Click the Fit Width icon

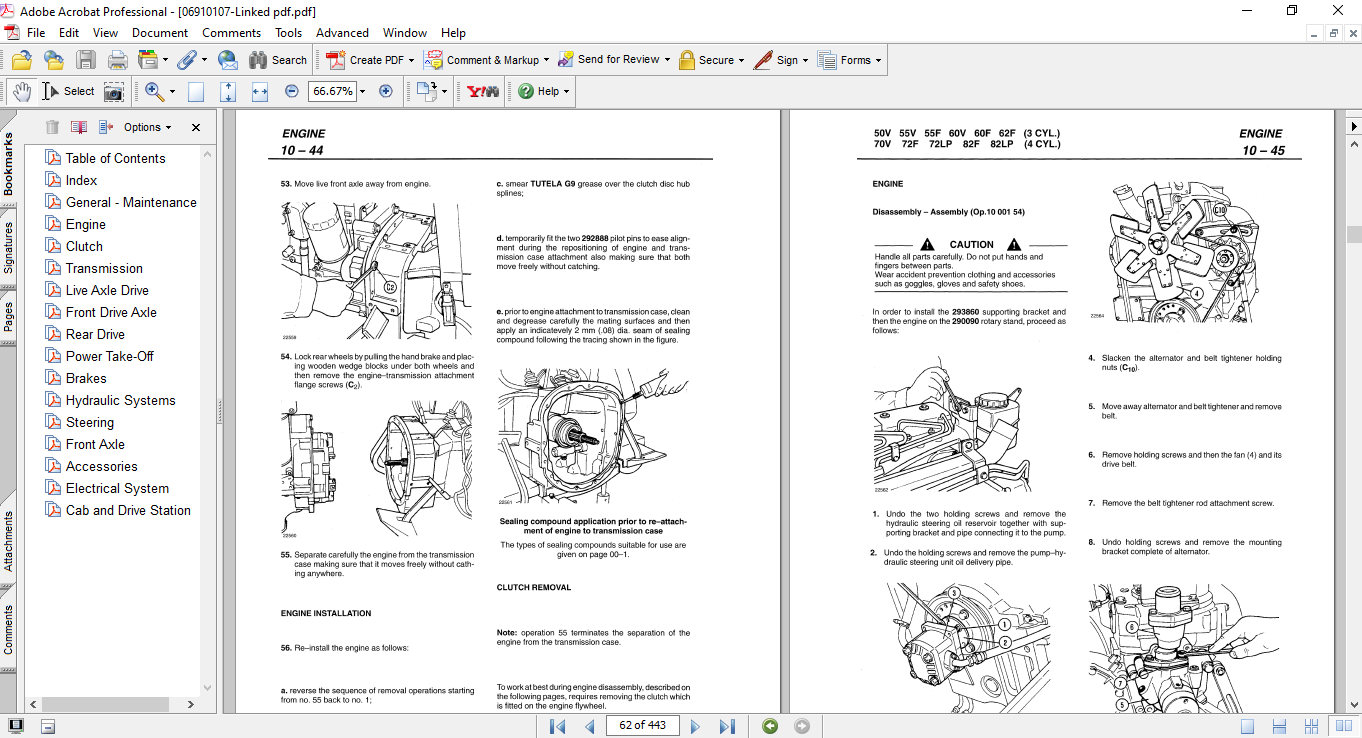260,91
